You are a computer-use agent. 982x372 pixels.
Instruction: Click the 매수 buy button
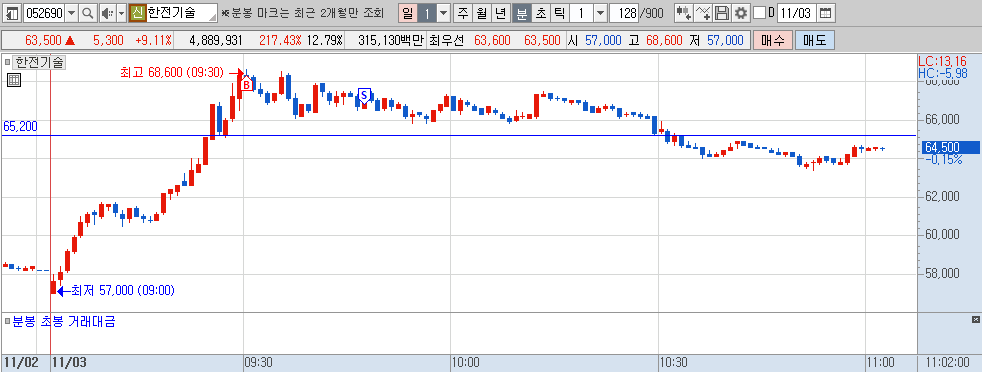pyautogui.click(x=772, y=41)
